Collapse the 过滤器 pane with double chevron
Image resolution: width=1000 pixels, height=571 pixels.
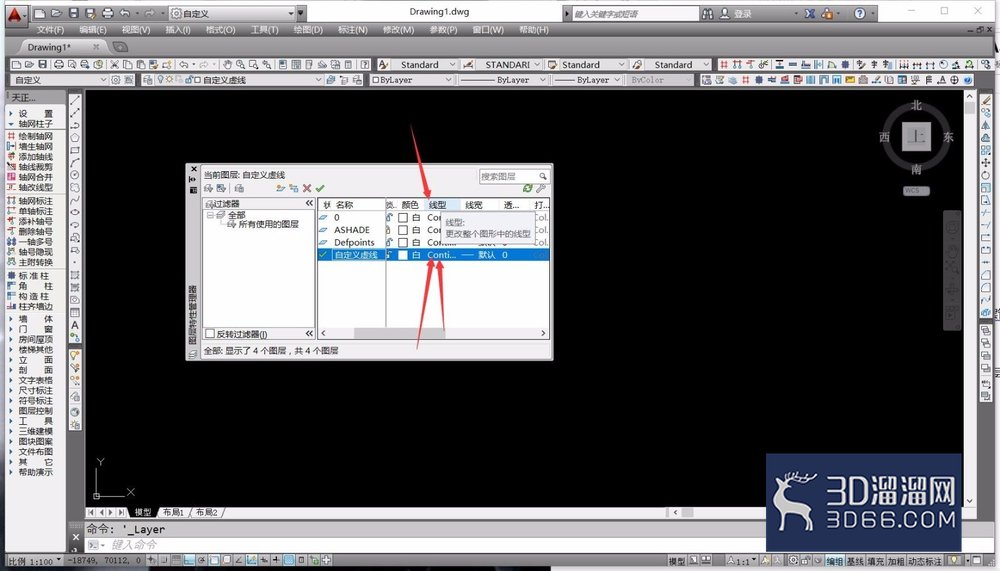(x=309, y=204)
